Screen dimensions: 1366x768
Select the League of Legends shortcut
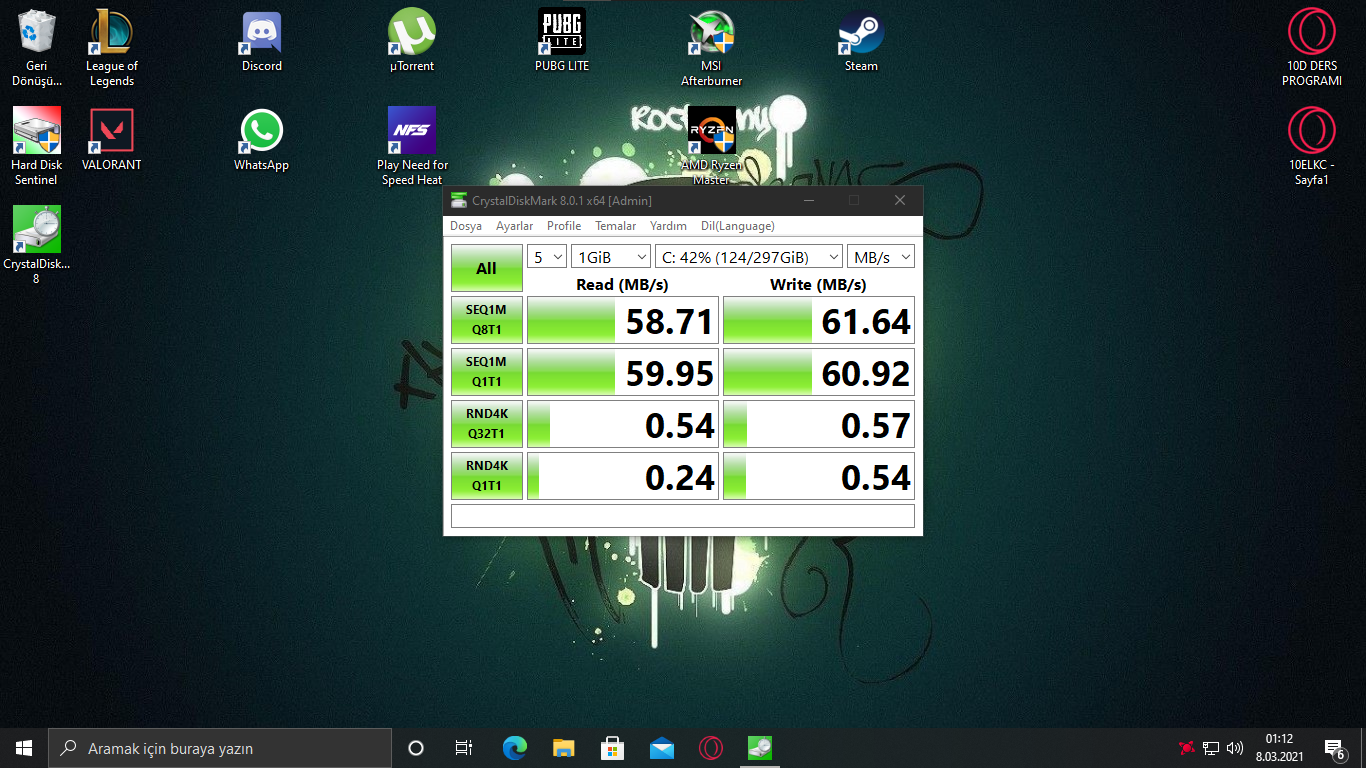pyautogui.click(x=112, y=47)
